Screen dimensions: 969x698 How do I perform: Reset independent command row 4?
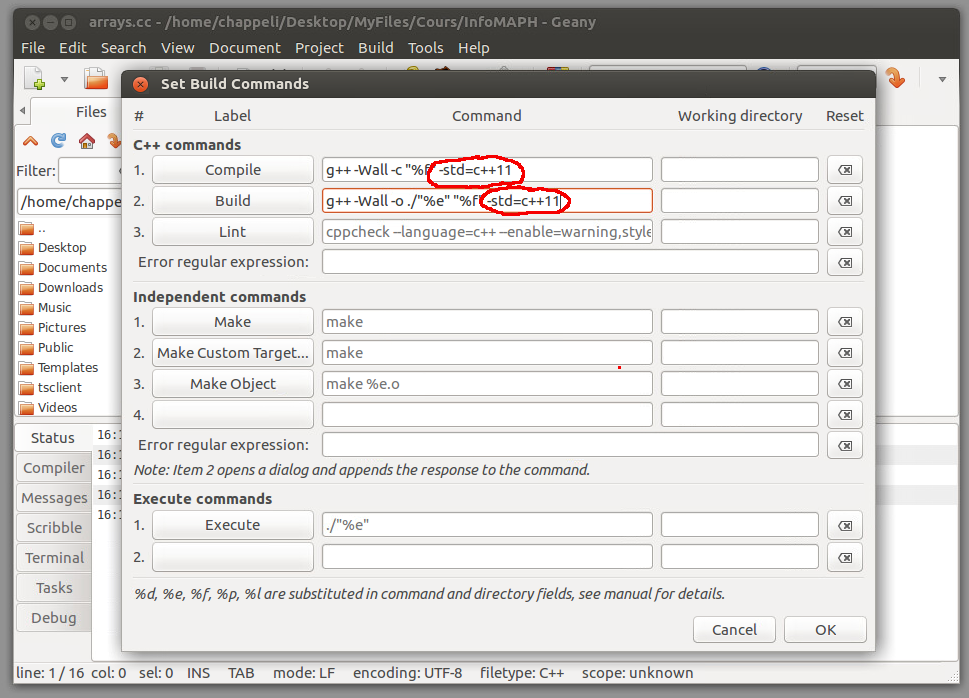pos(844,415)
